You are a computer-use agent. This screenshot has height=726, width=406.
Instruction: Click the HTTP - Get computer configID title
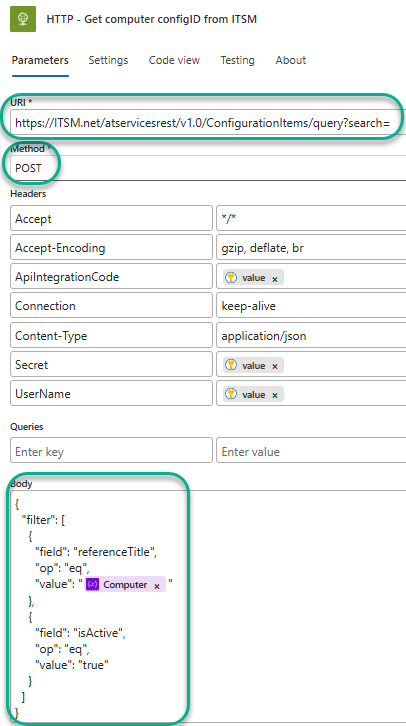(x=152, y=19)
